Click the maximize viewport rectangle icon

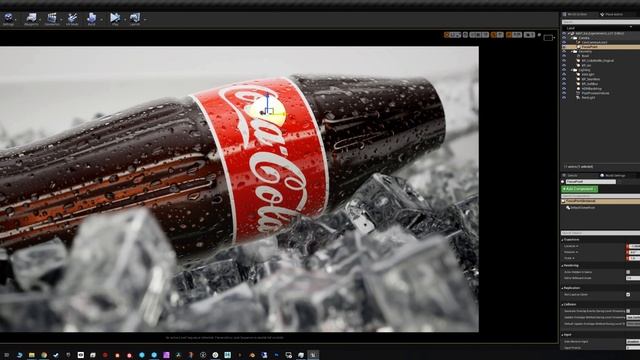[549, 38]
